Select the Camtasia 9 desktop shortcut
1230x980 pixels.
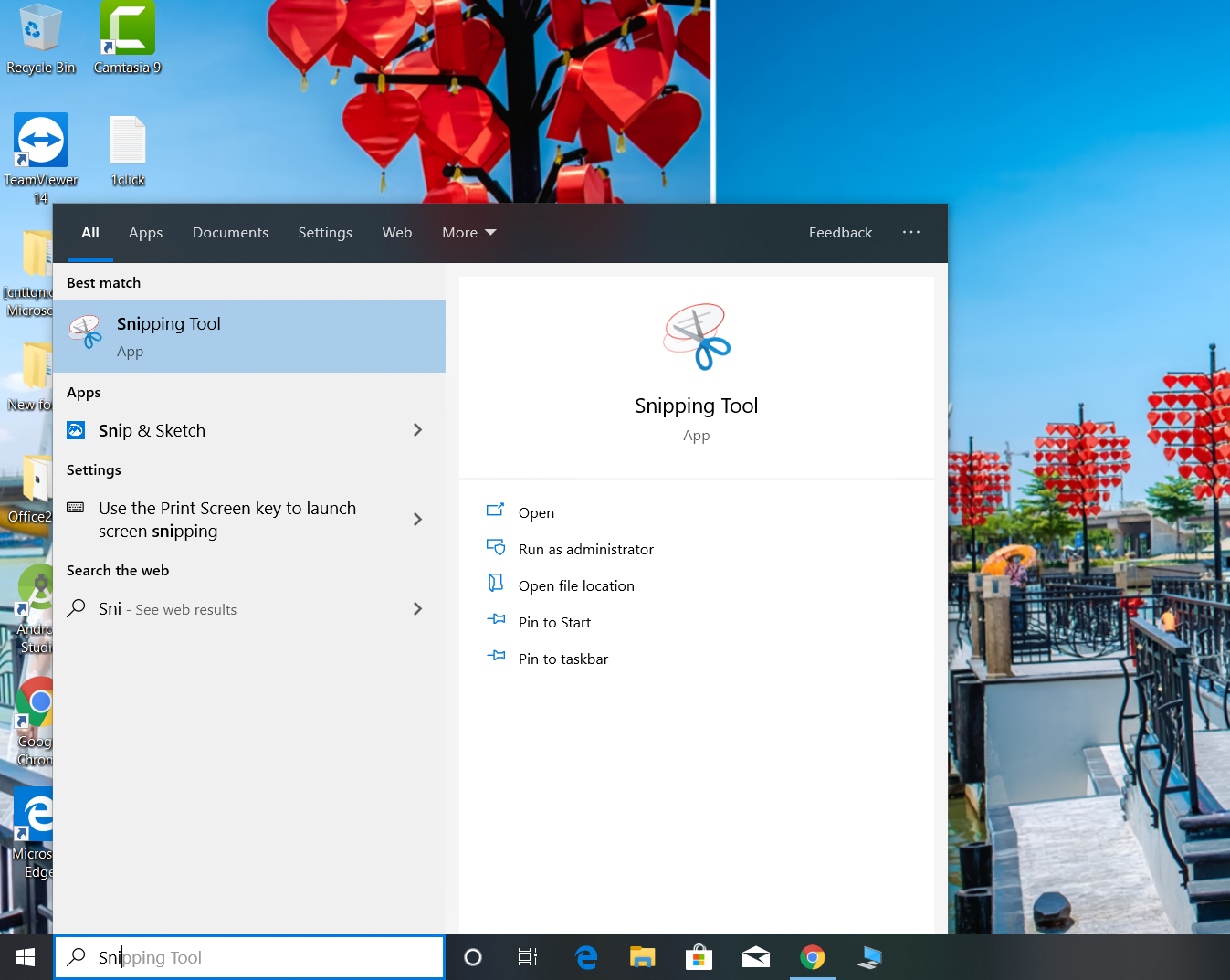click(x=128, y=38)
